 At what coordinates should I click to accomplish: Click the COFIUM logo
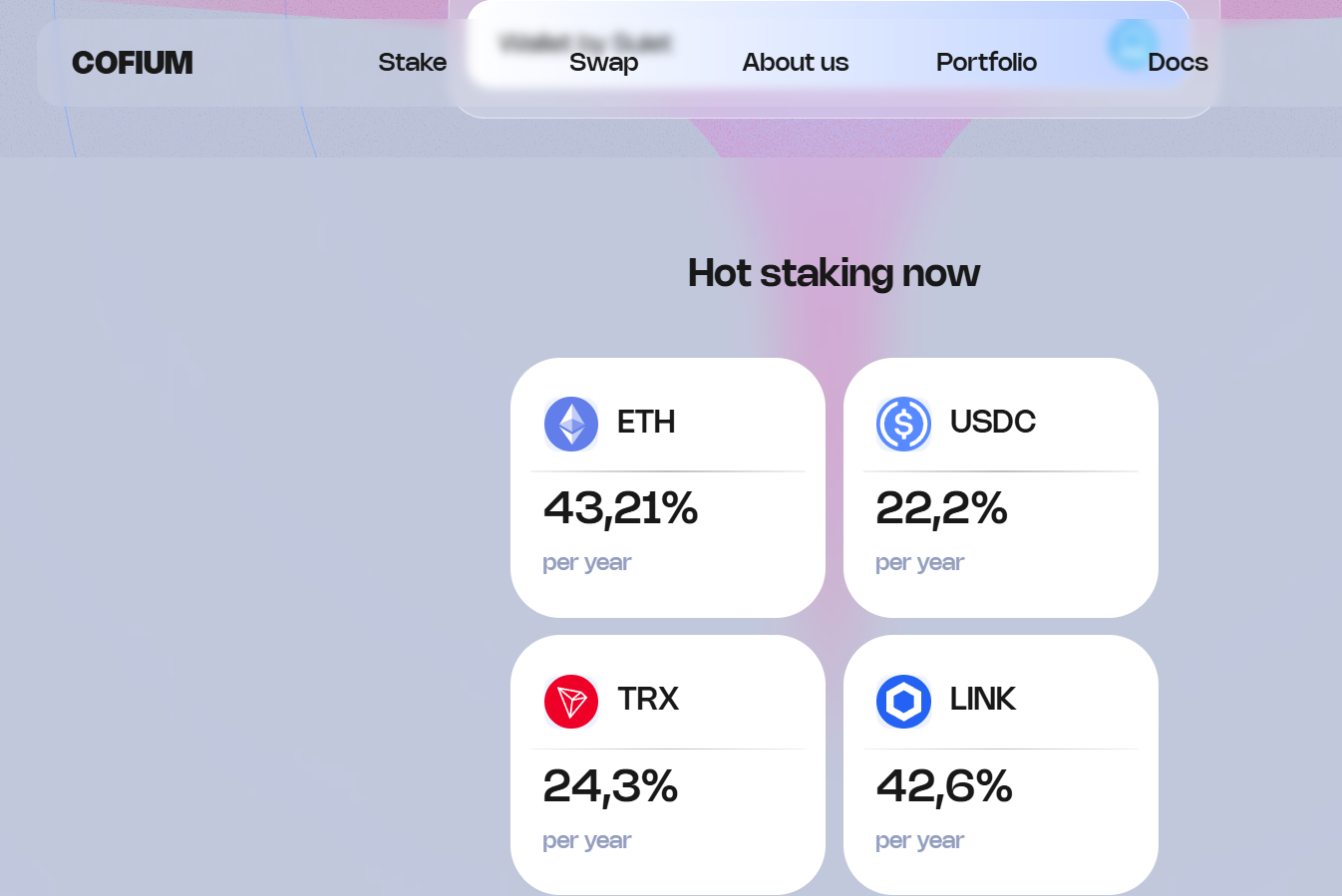coord(133,62)
